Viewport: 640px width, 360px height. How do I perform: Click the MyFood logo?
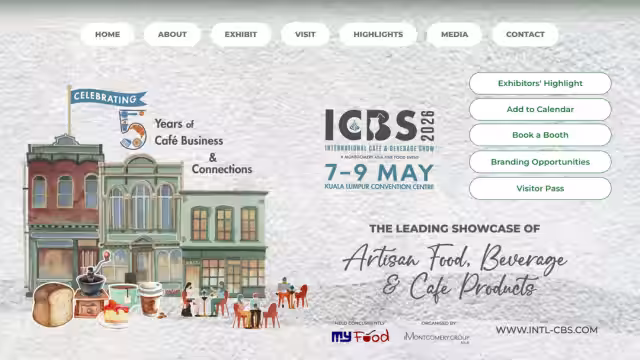[360, 336]
